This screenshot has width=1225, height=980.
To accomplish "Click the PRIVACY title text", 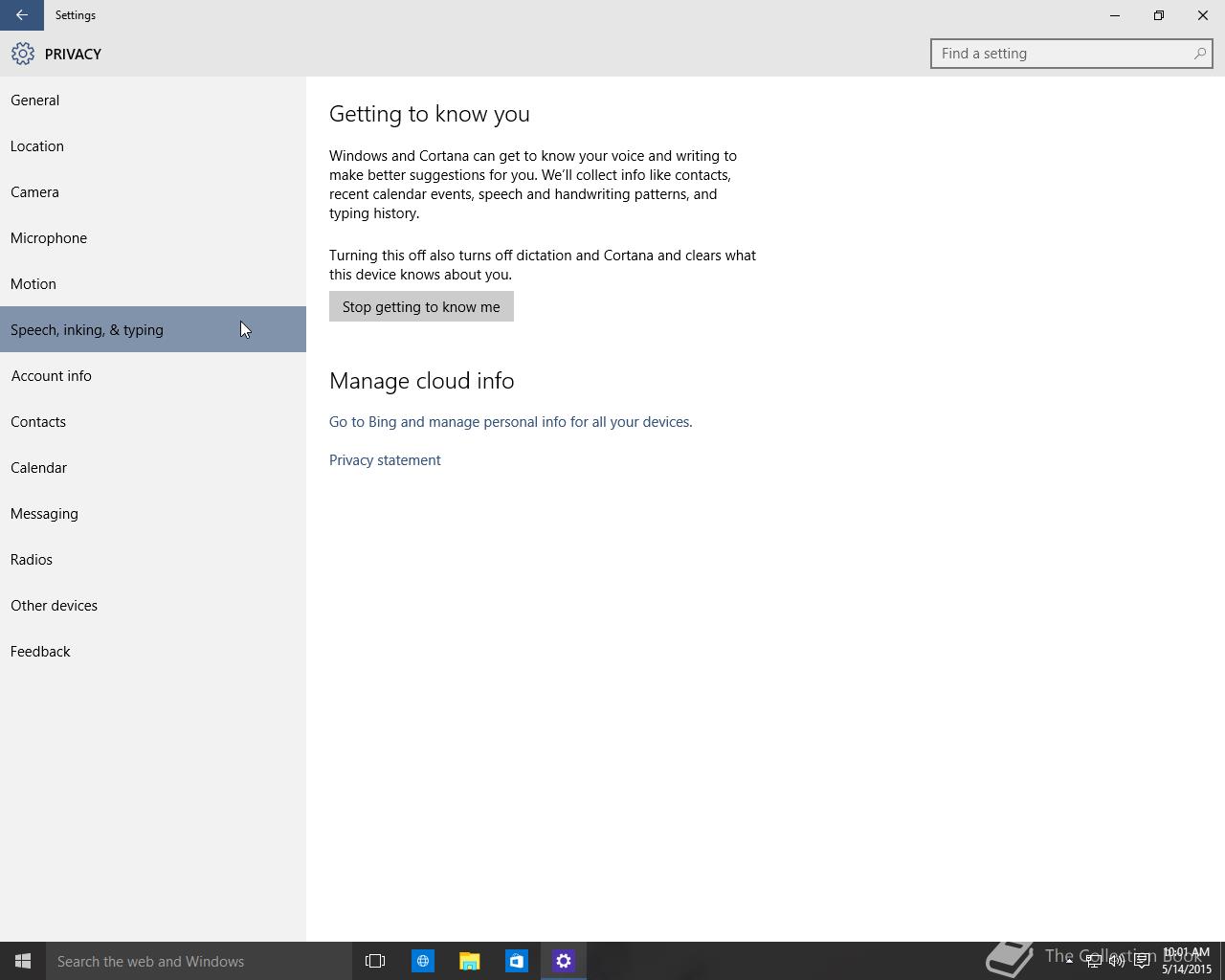I will point(73,55).
